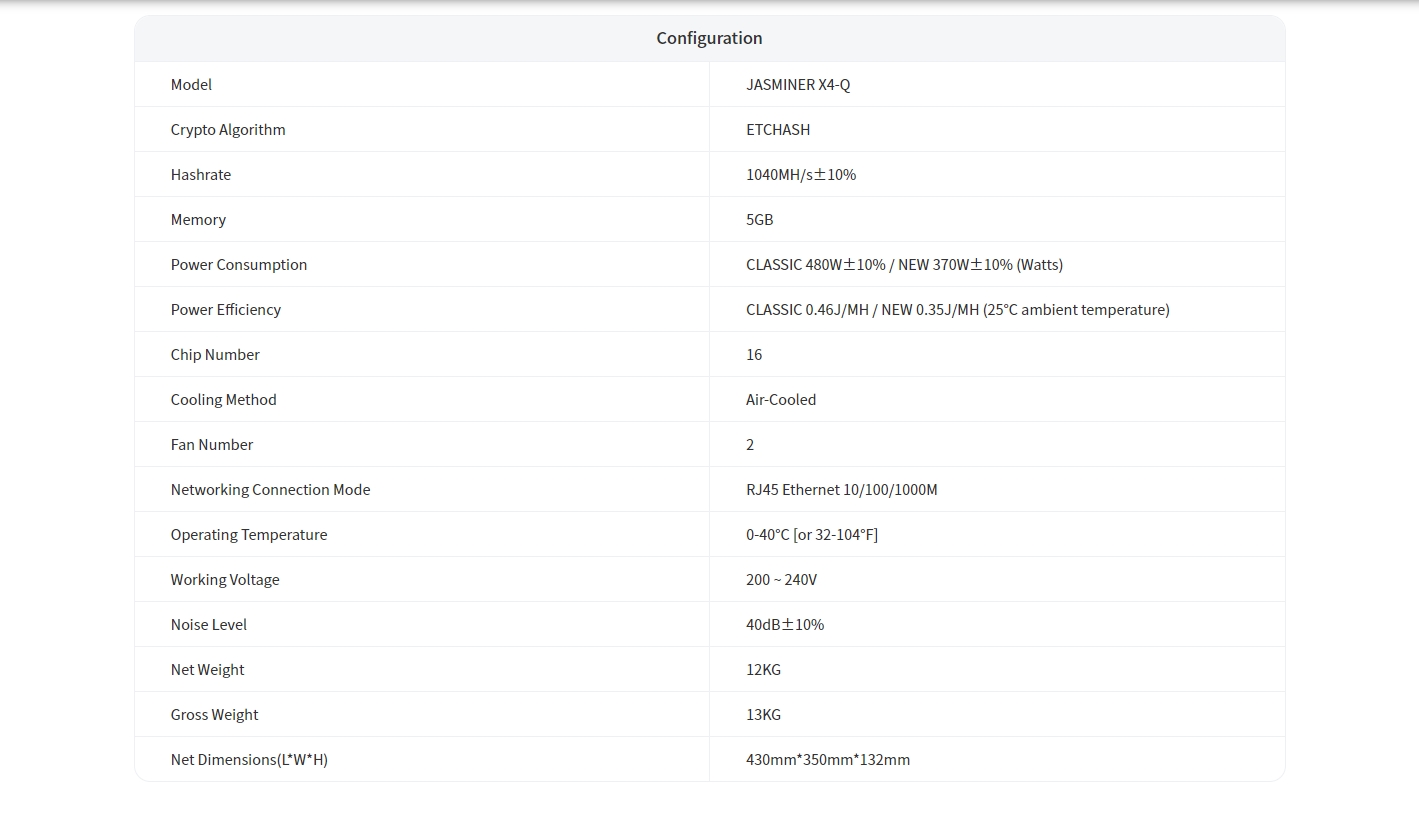
Task: Select the '13KG' value
Action: tap(763, 715)
